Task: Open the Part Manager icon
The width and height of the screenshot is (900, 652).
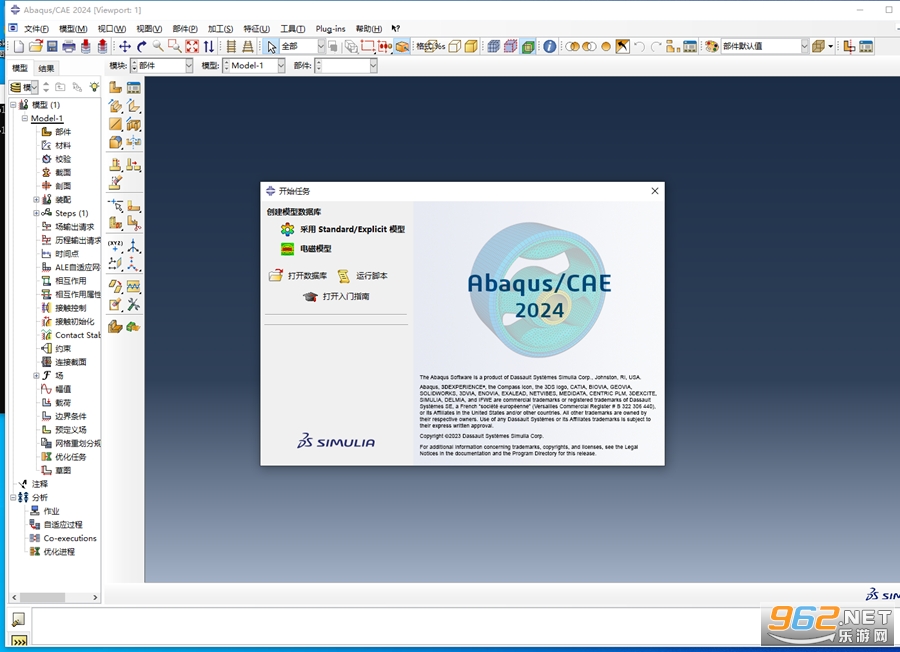Action: (134, 87)
